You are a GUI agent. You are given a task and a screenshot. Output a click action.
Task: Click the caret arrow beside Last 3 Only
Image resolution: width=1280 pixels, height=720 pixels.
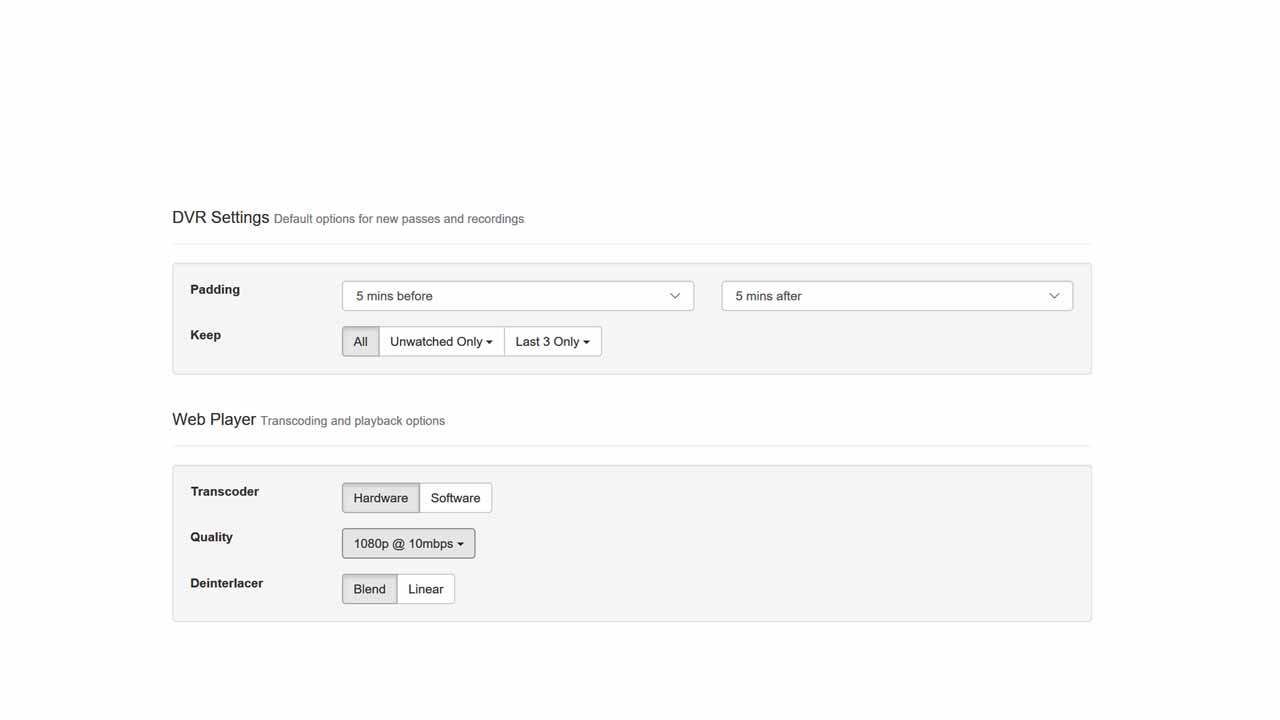586,342
